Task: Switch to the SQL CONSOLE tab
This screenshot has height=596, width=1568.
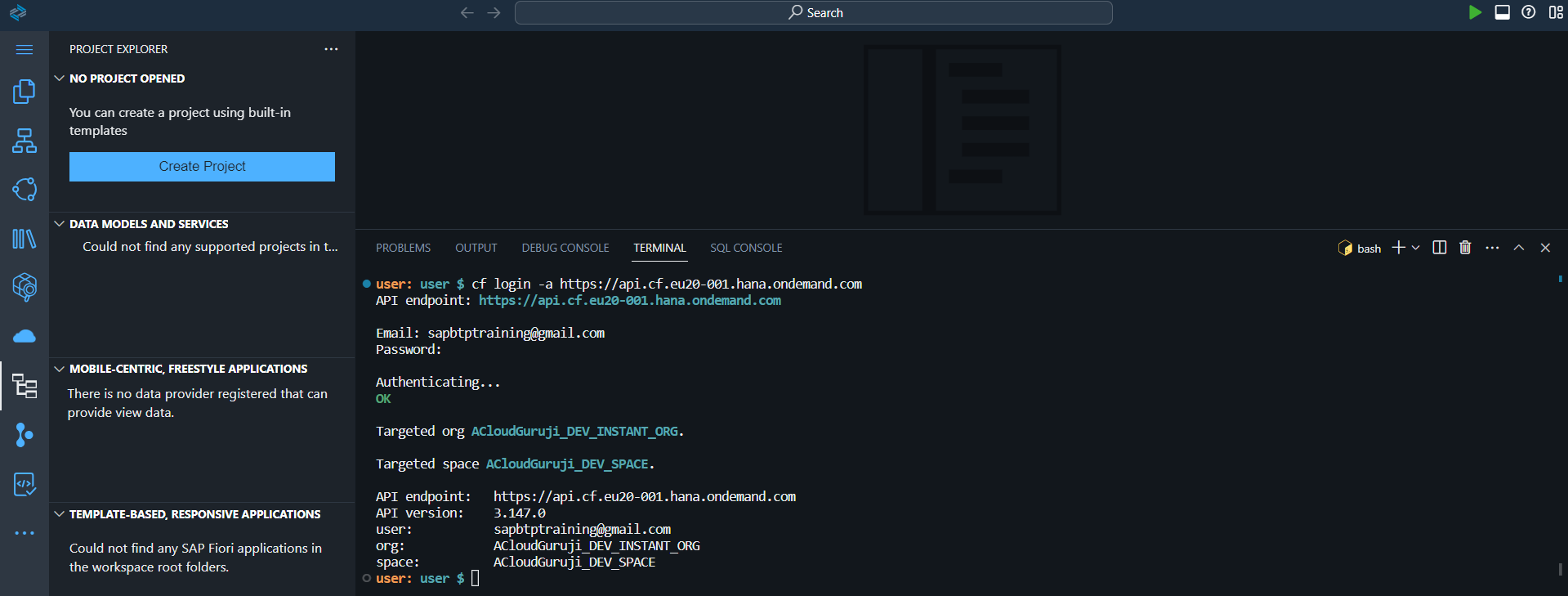Action: 746,248
